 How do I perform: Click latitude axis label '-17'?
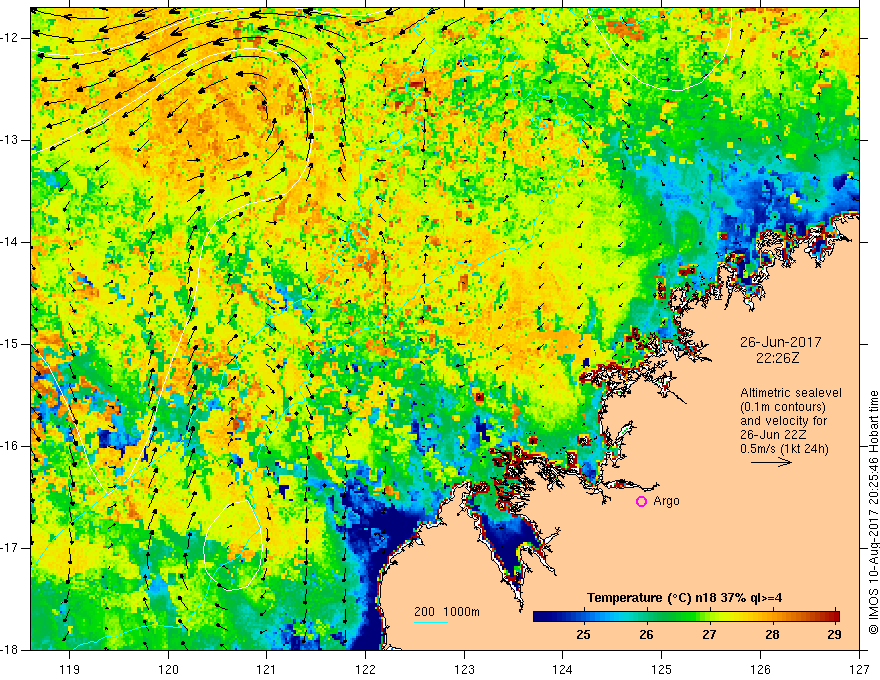(x=11, y=548)
